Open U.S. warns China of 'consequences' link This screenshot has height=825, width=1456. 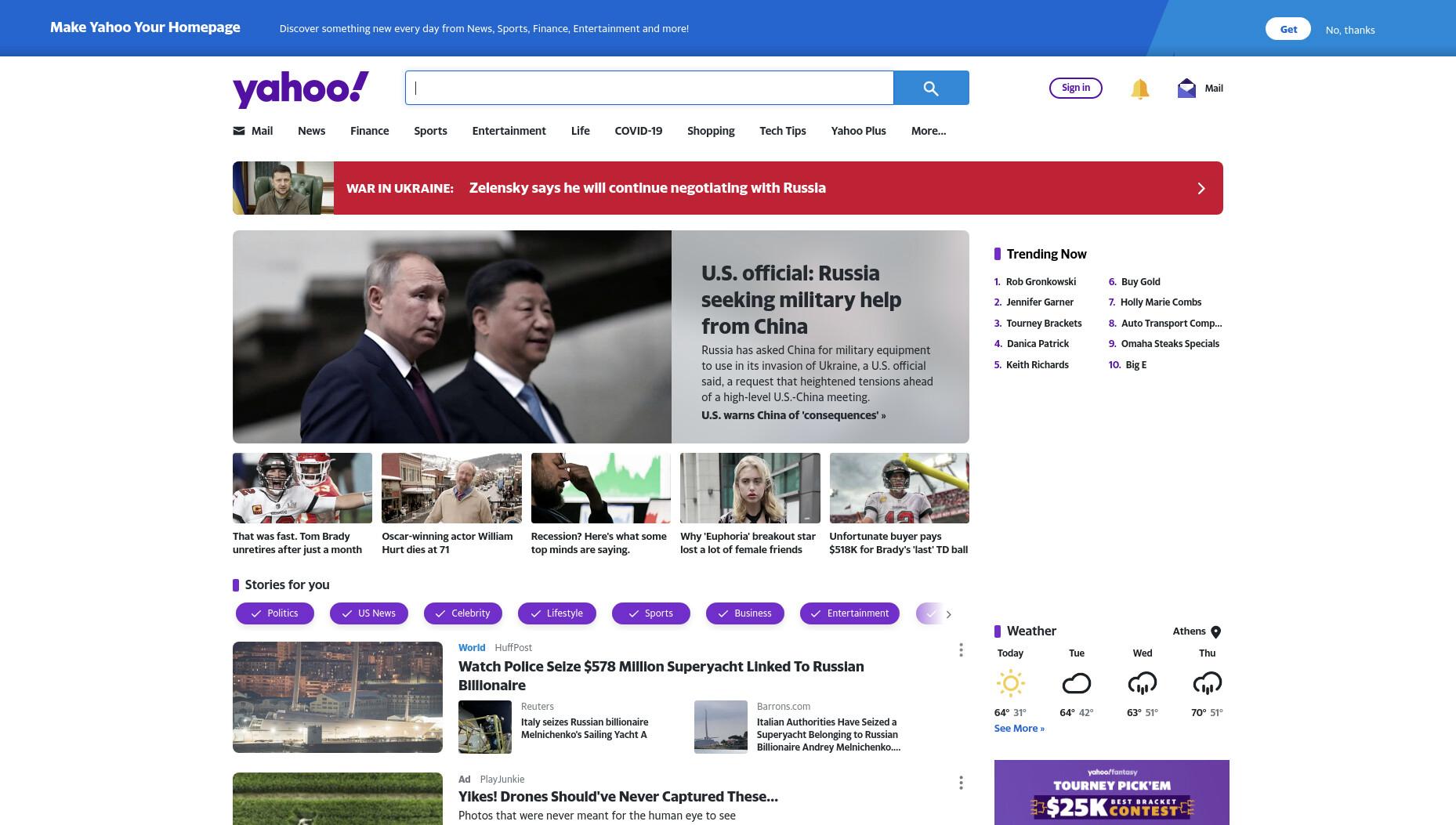(x=793, y=415)
